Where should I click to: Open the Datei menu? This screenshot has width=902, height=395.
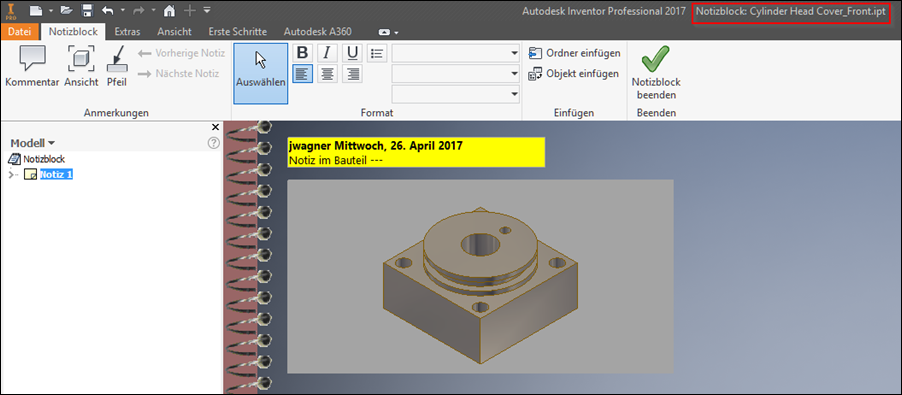pyautogui.click(x=20, y=32)
